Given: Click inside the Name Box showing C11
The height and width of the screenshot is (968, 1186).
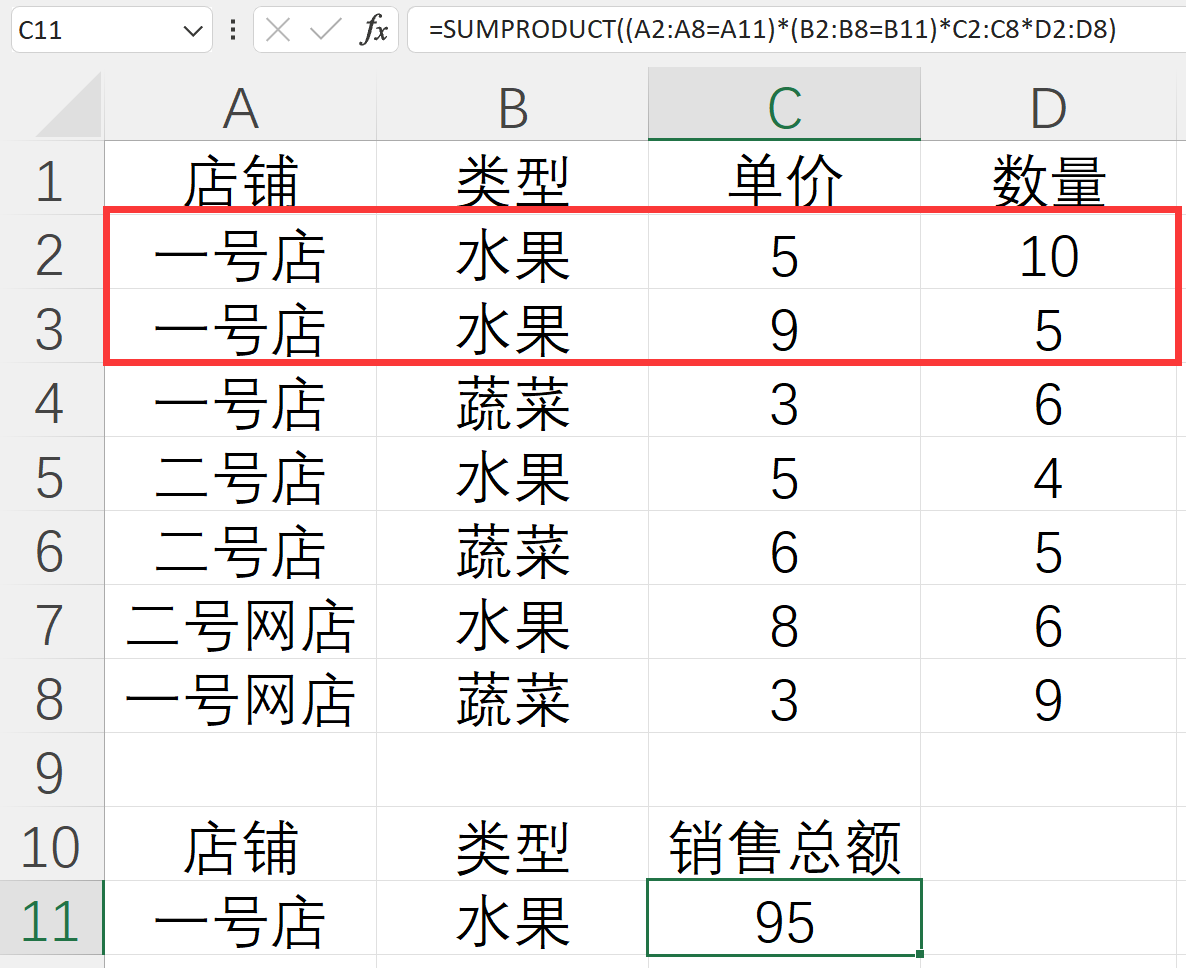Looking at the screenshot, I should (90, 30).
